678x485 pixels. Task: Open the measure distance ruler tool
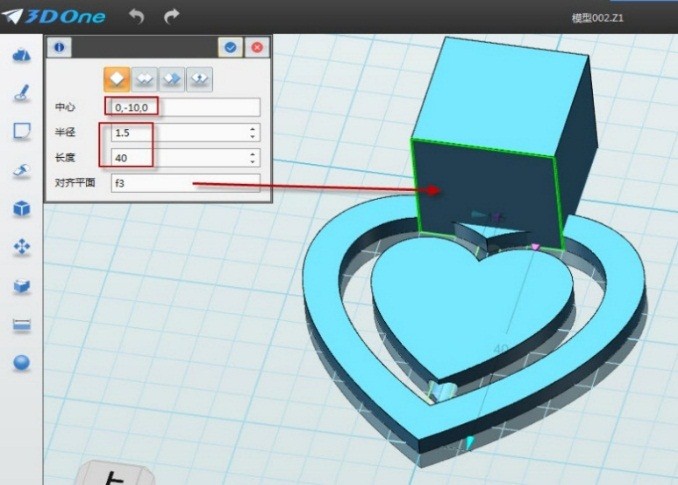click(x=21, y=325)
